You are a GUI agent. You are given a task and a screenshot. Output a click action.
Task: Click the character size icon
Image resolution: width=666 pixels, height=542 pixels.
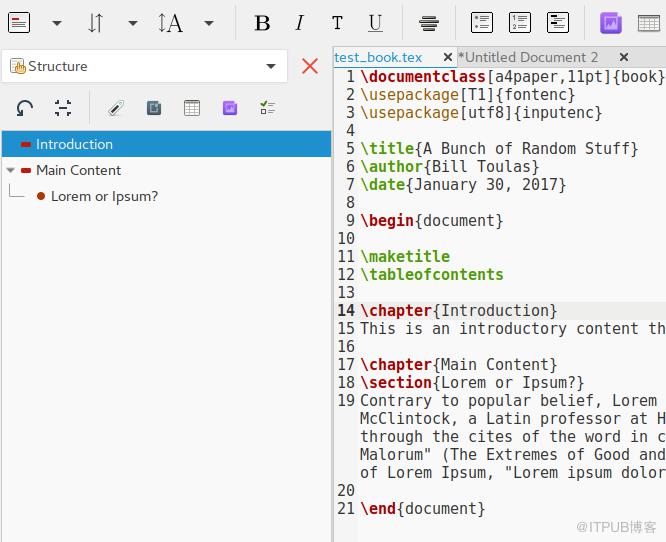[170, 23]
